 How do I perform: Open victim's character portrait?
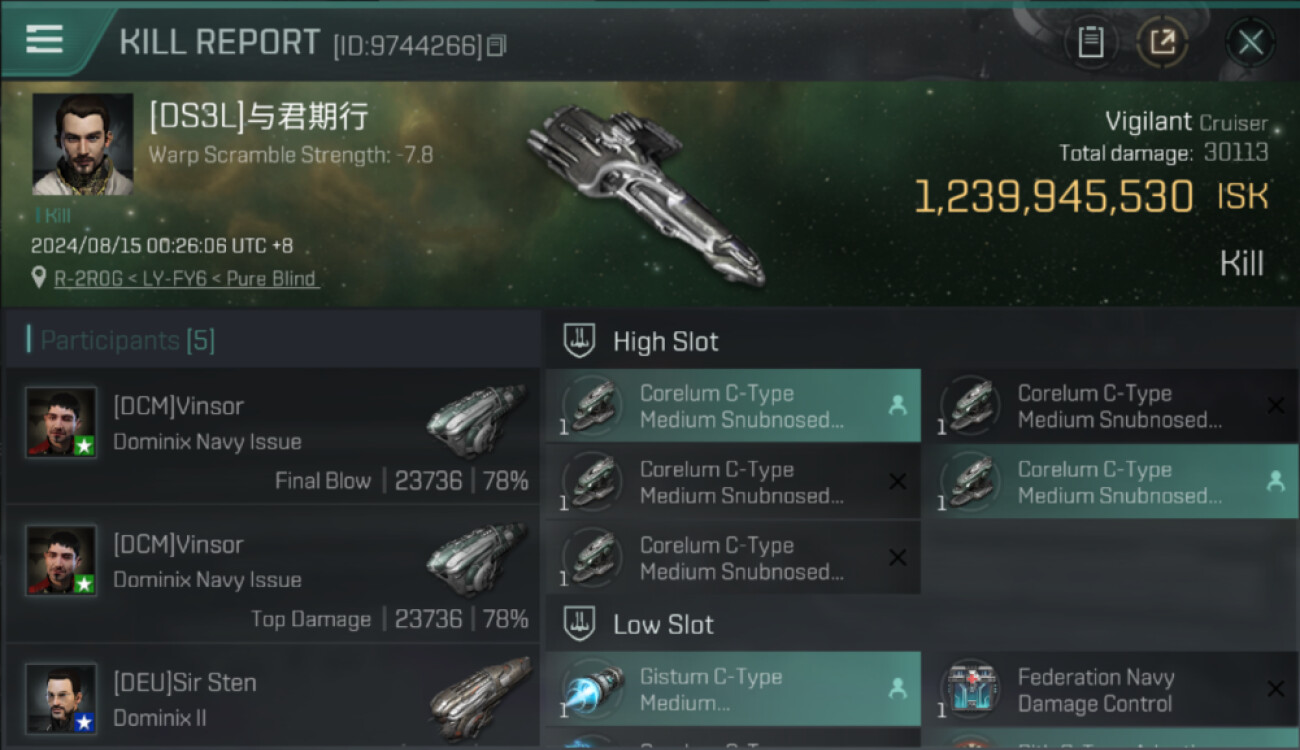pyautogui.click(x=82, y=144)
